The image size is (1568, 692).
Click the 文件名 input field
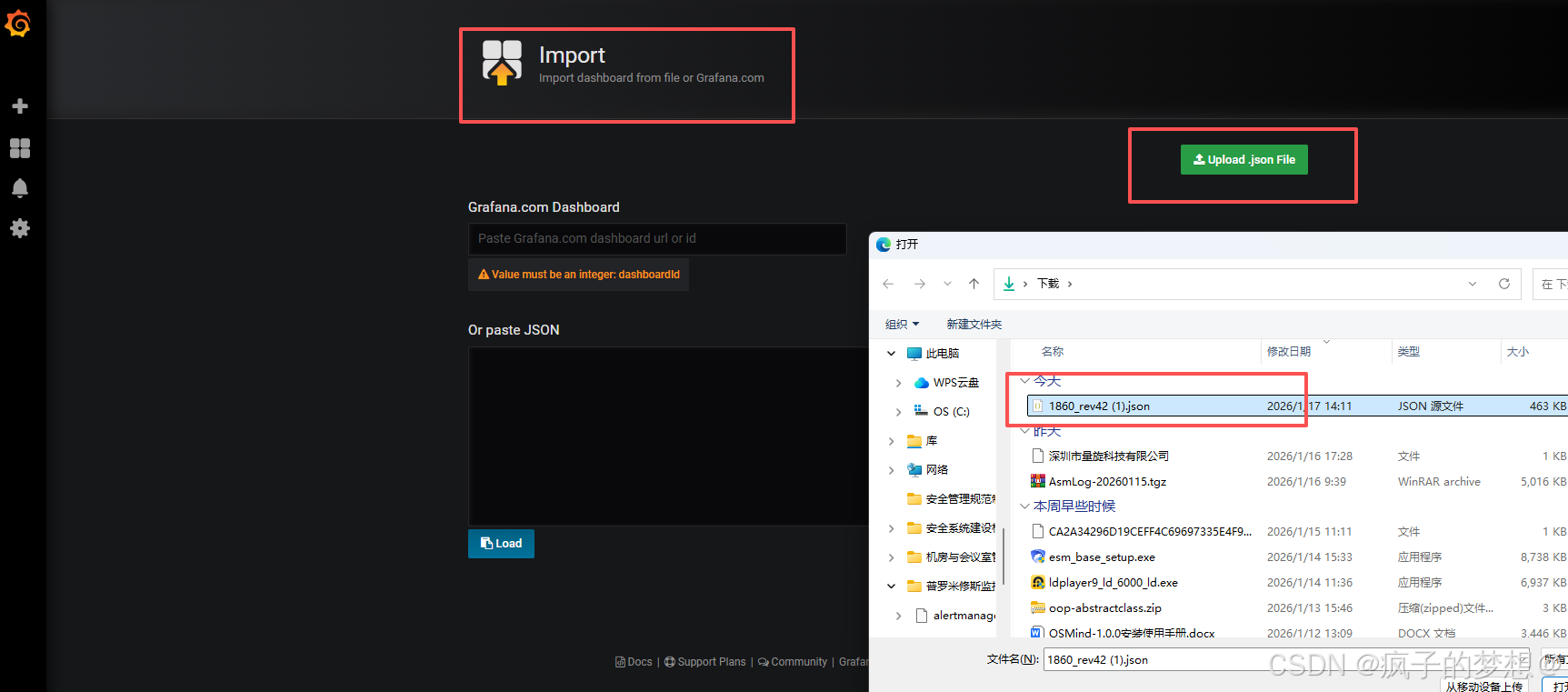click(x=1288, y=660)
